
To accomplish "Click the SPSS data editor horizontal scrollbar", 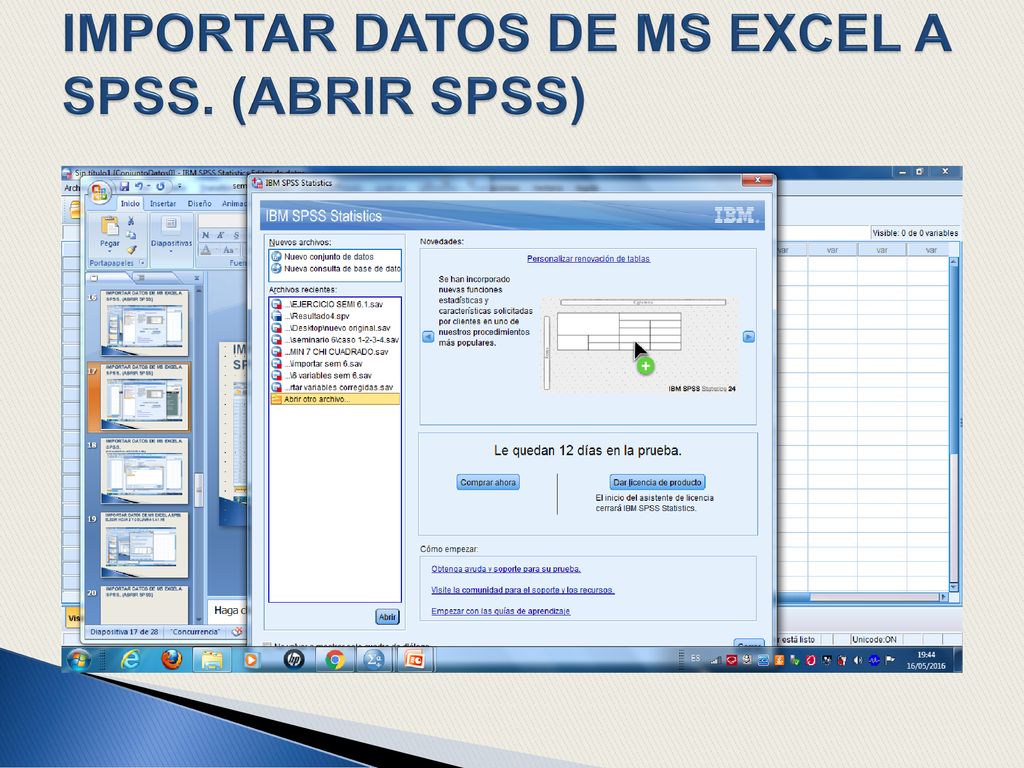I will (862, 597).
